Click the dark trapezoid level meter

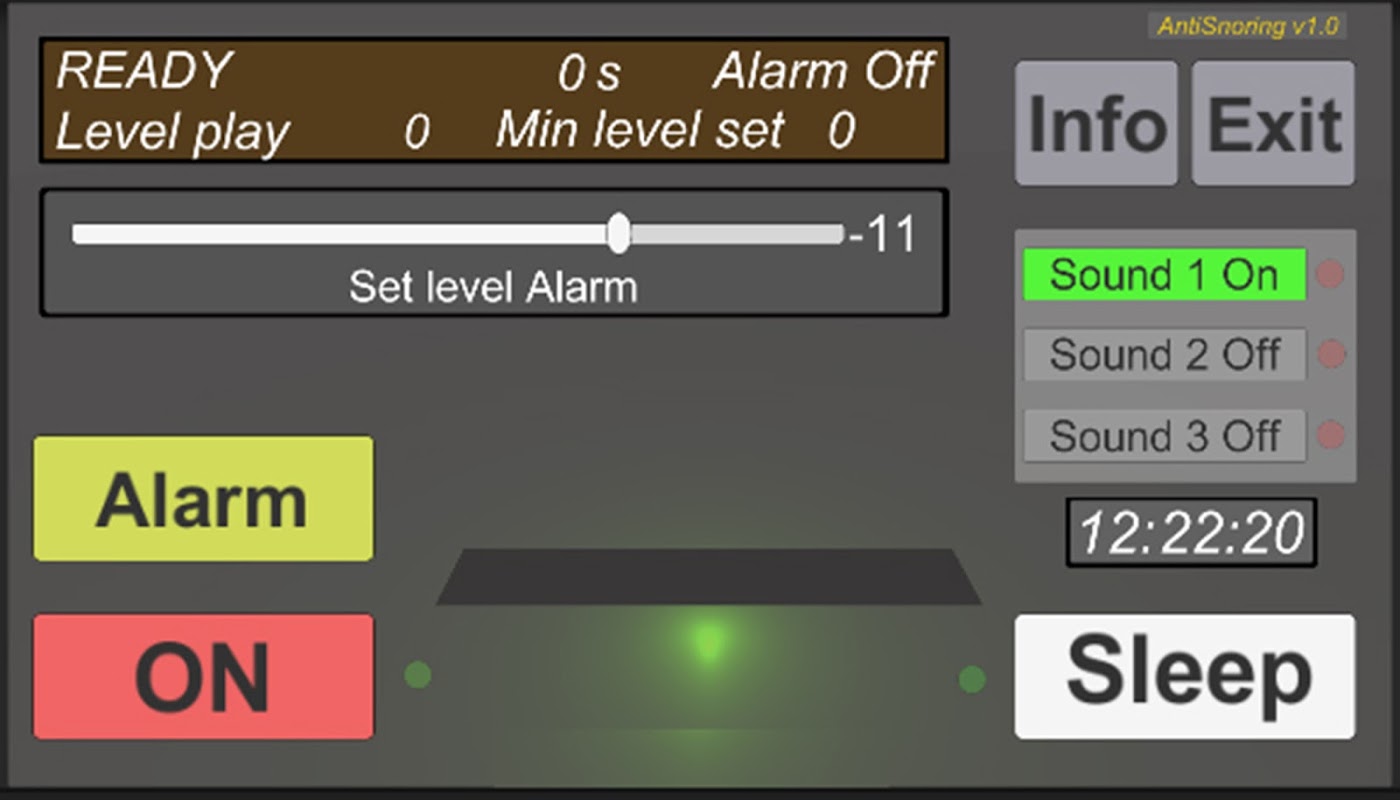click(708, 577)
